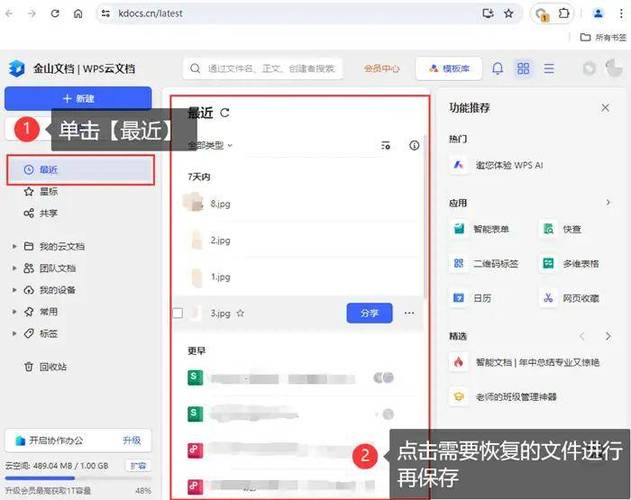Open the notifications bell icon

click(x=498, y=68)
